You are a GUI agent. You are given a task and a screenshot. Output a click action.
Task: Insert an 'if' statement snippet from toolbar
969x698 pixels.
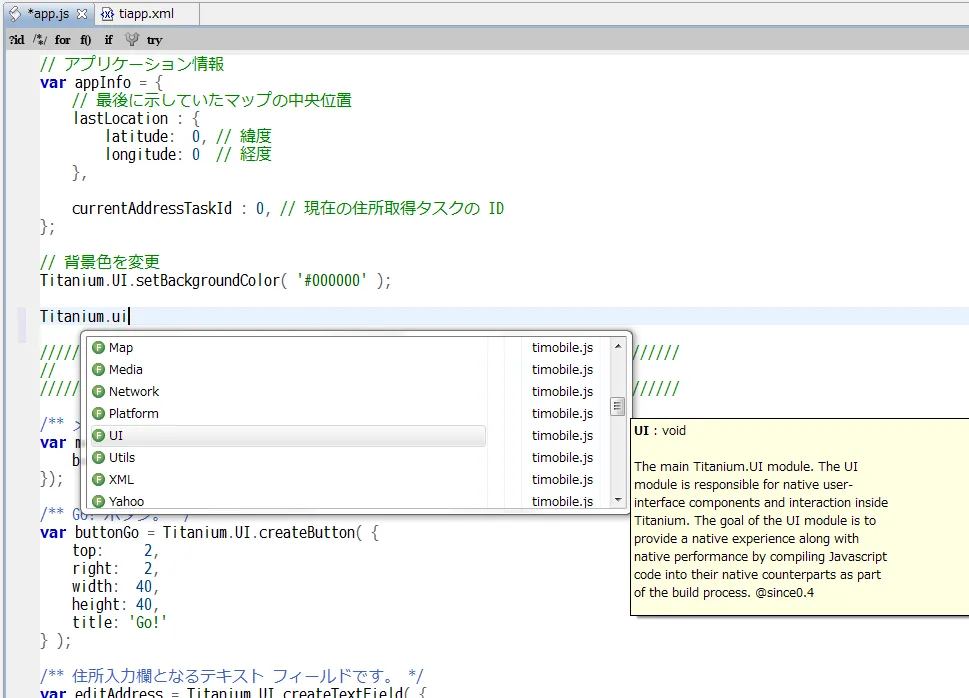point(109,40)
